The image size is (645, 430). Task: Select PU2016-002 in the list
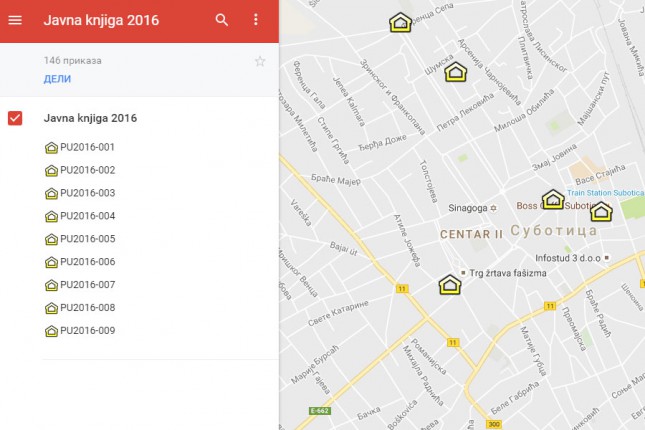coord(87,170)
